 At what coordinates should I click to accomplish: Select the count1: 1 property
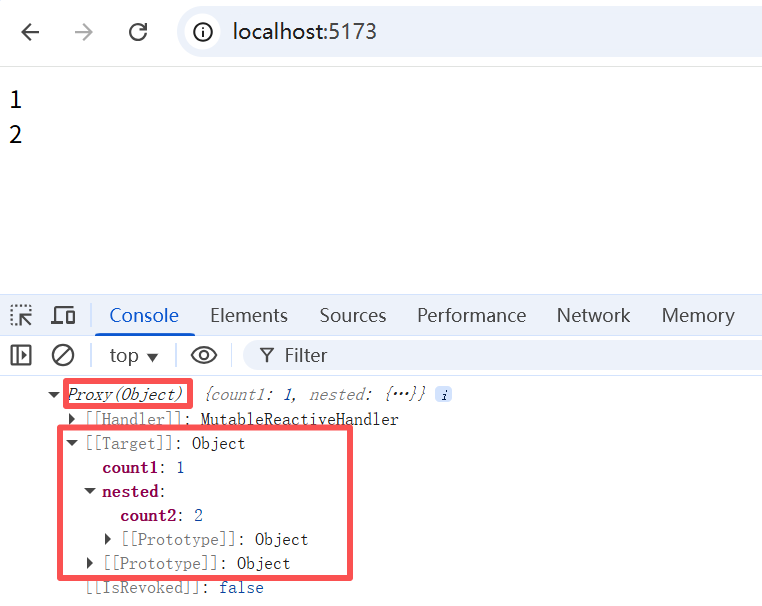pyautogui.click(x=143, y=467)
